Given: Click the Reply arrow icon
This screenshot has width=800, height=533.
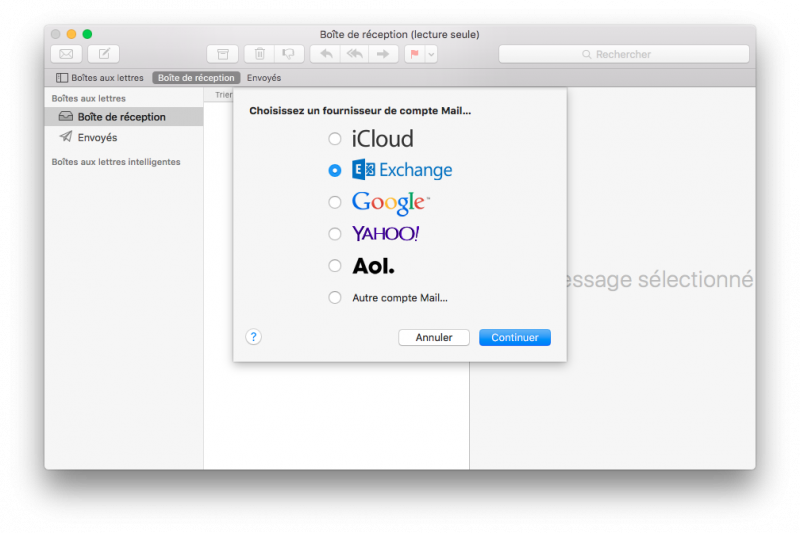Looking at the screenshot, I should [326, 54].
